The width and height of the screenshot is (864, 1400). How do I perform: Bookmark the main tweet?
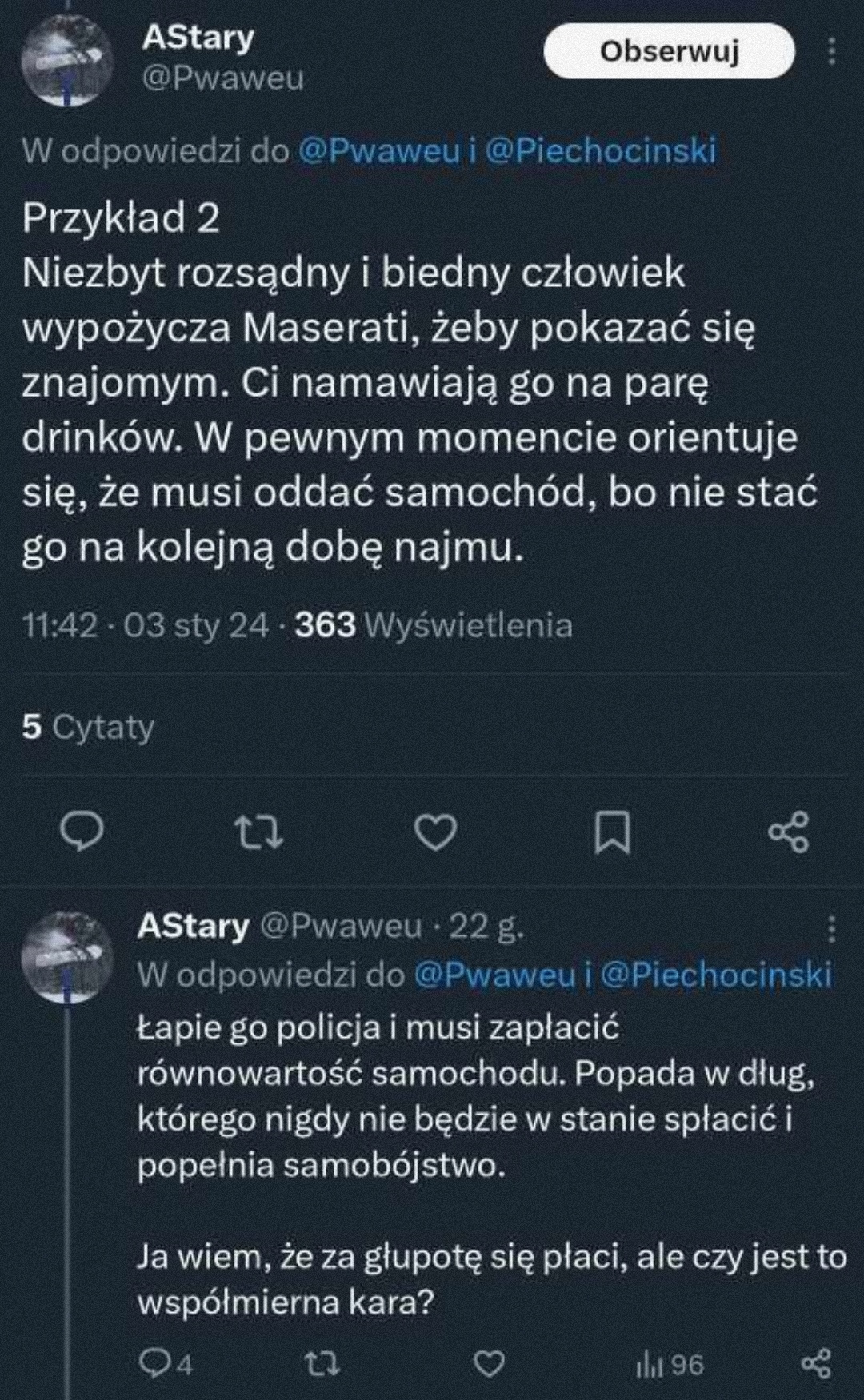point(612,833)
